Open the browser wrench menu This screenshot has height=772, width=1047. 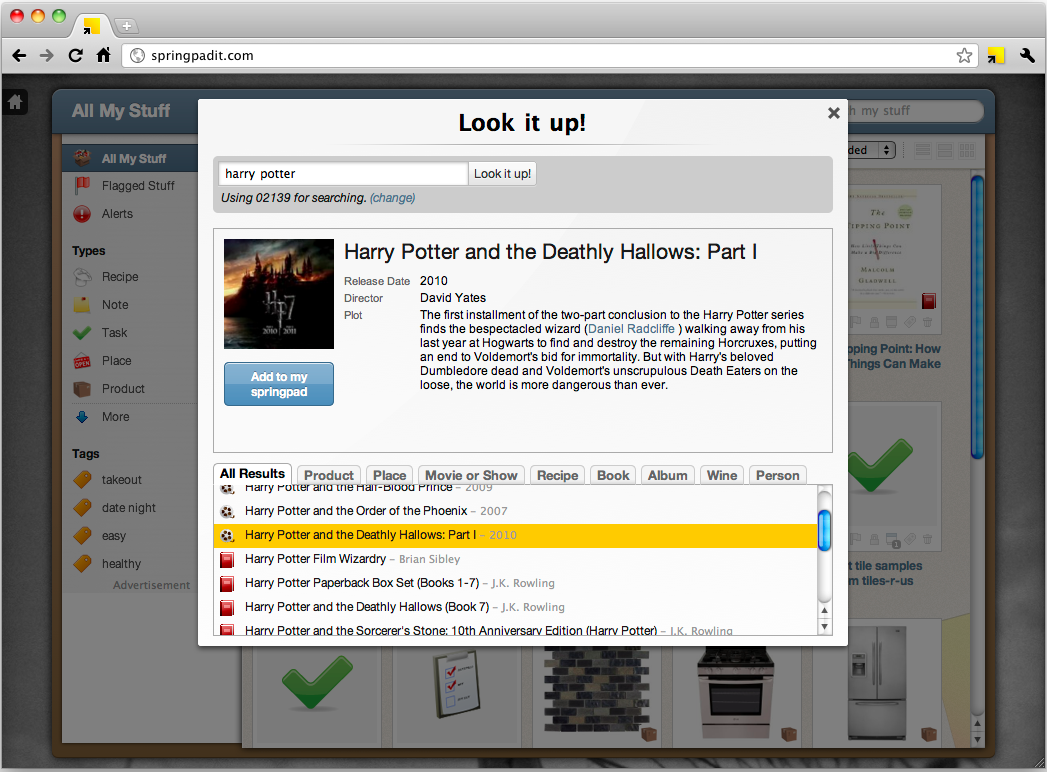pos(1028,55)
